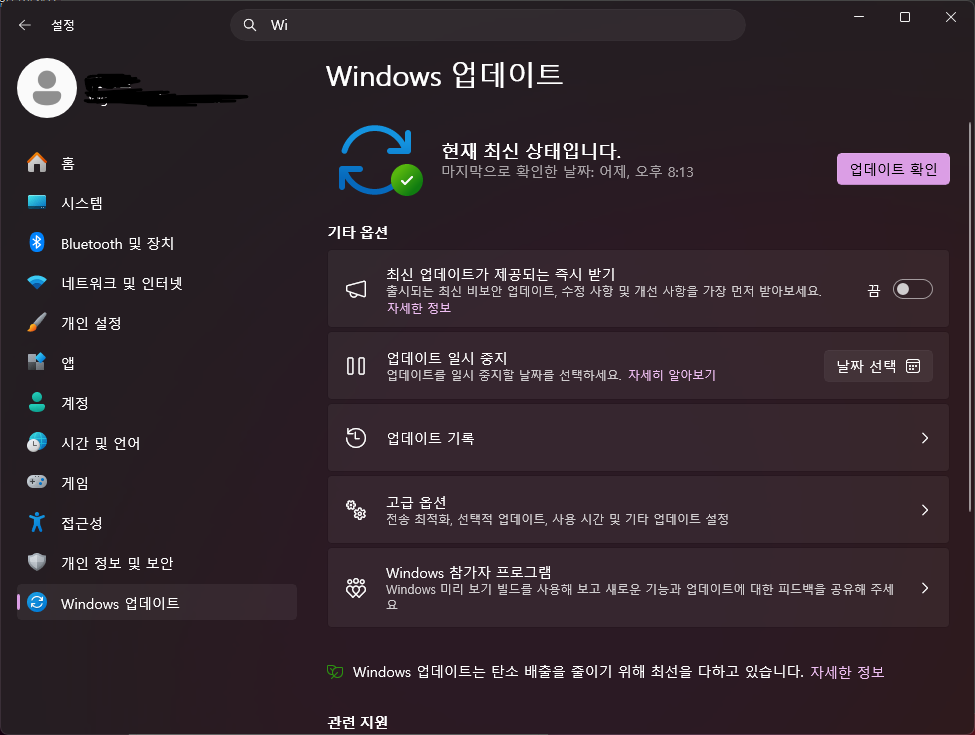The width and height of the screenshot is (975, 735).
Task: Open 네트워크 및 인터넷 settings
Action: coord(157,283)
